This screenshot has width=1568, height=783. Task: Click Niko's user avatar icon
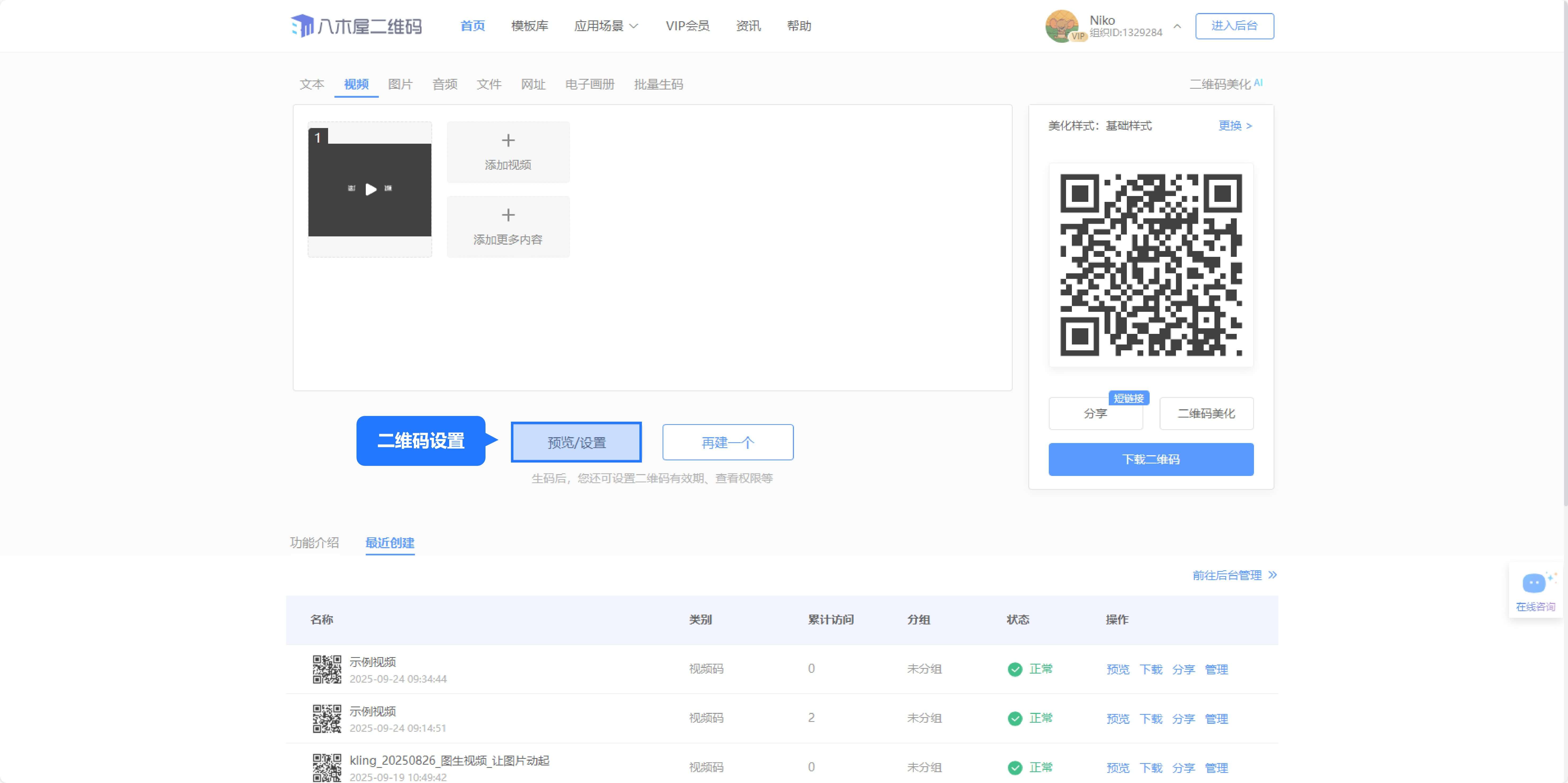pyautogui.click(x=1061, y=25)
